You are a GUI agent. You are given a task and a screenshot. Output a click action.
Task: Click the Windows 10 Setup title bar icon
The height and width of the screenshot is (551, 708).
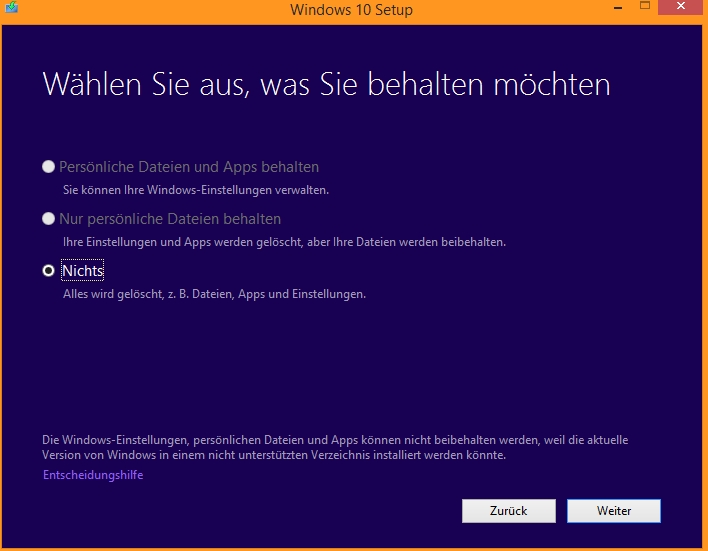11,7
